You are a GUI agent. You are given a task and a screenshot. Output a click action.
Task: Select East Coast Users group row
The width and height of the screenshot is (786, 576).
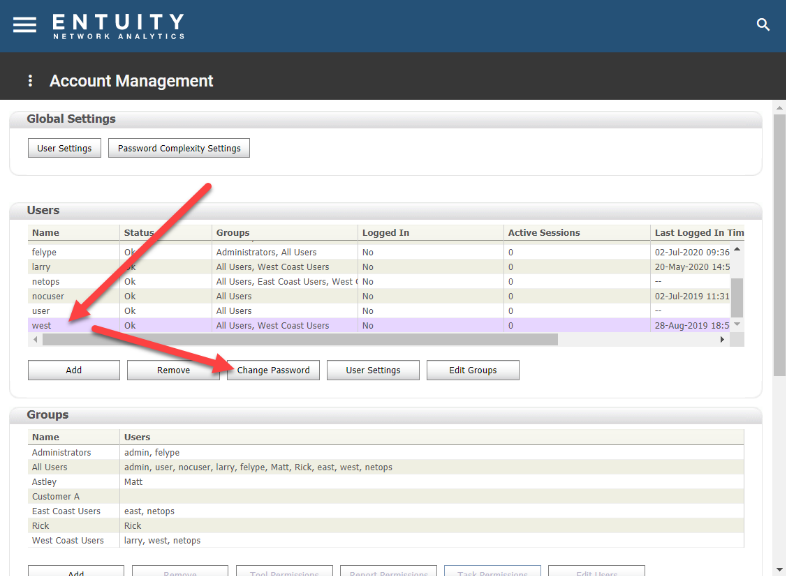click(x=386, y=511)
